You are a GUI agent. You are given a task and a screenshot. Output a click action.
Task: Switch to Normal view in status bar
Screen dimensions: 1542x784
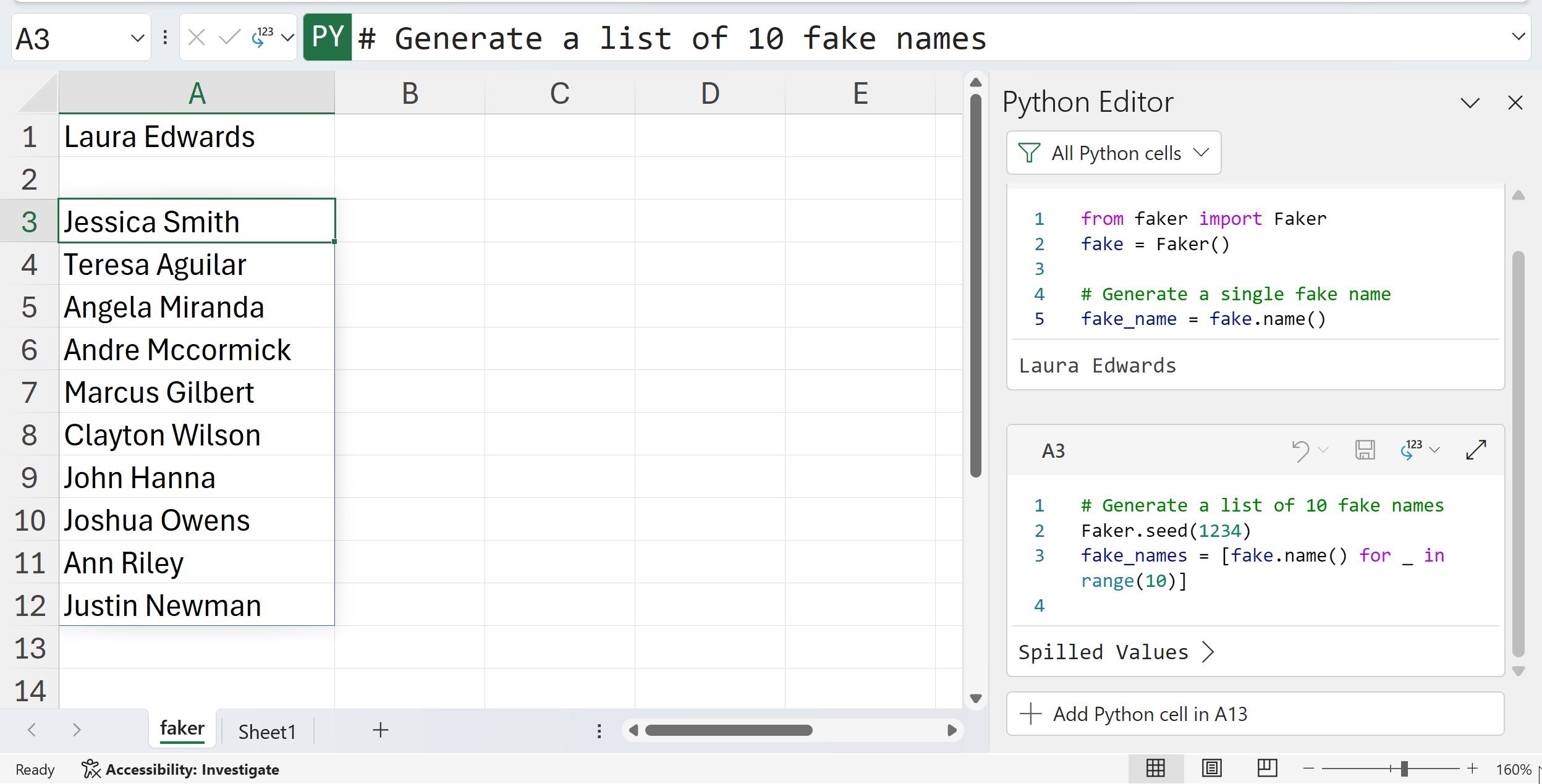pyautogui.click(x=1155, y=769)
